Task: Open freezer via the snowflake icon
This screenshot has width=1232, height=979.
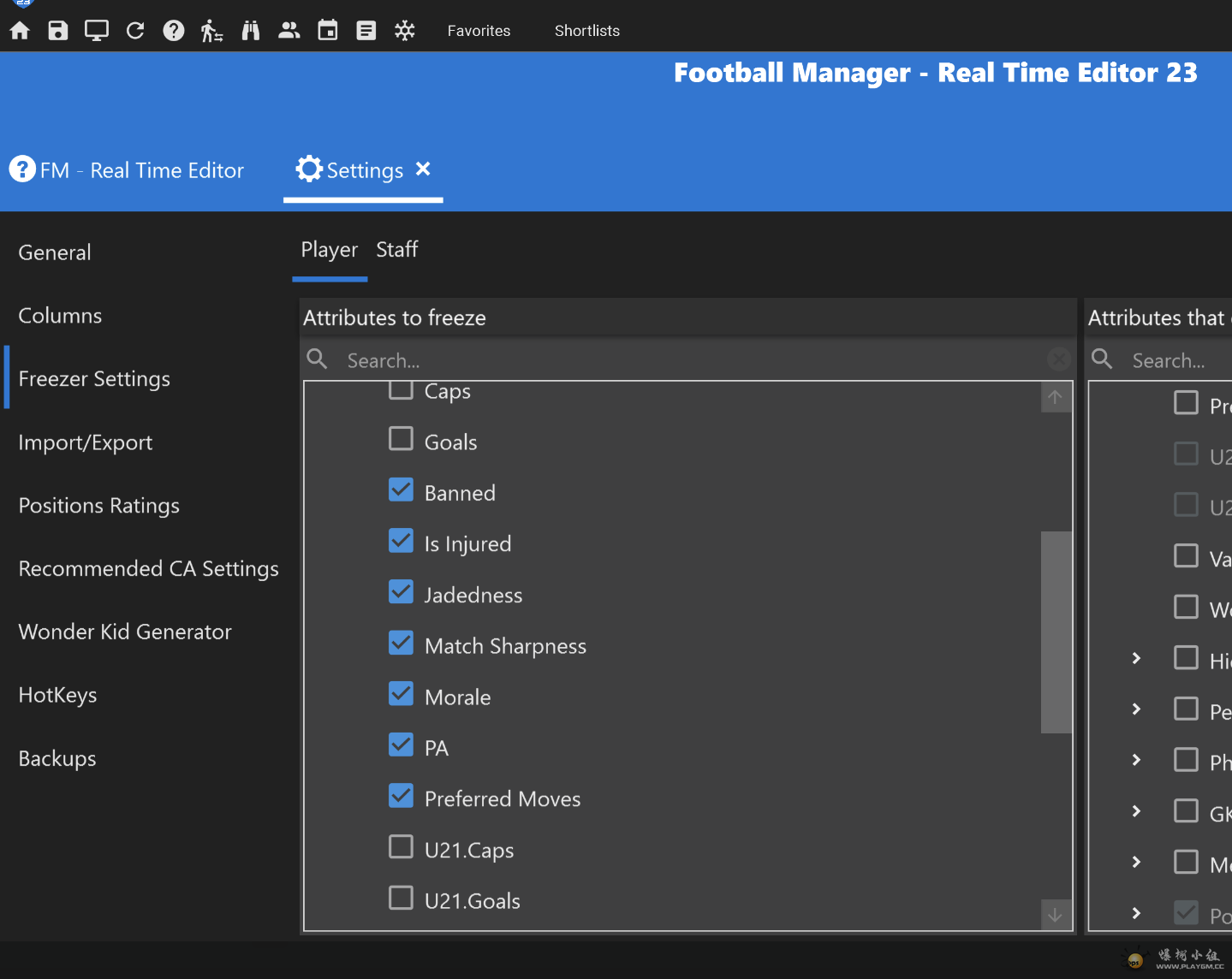Action: (x=405, y=31)
